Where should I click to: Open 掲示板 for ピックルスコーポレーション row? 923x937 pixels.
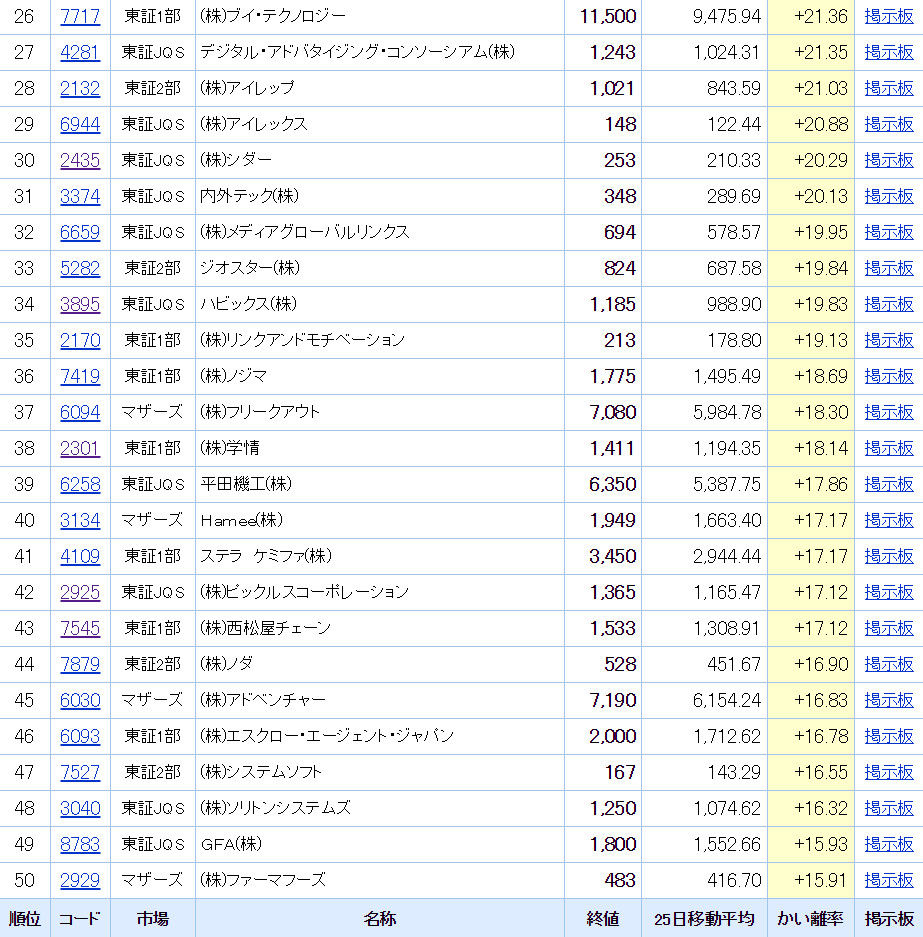[x=889, y=592]
